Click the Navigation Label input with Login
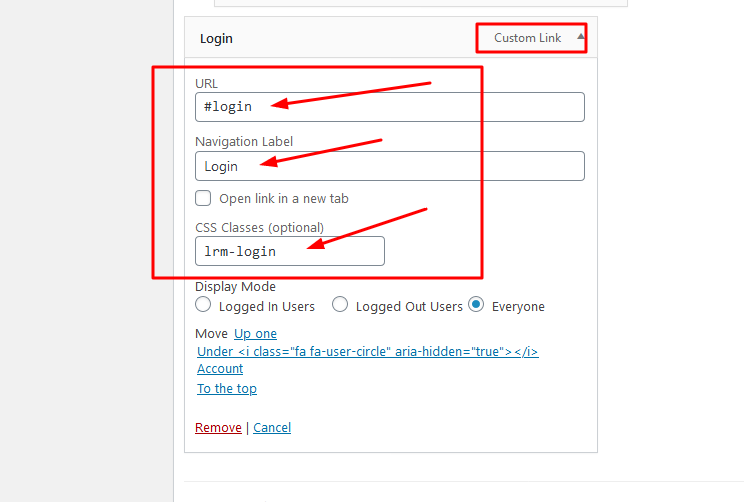Image resolution: width=744 pixels, height=502 pixels. (390, 166)
